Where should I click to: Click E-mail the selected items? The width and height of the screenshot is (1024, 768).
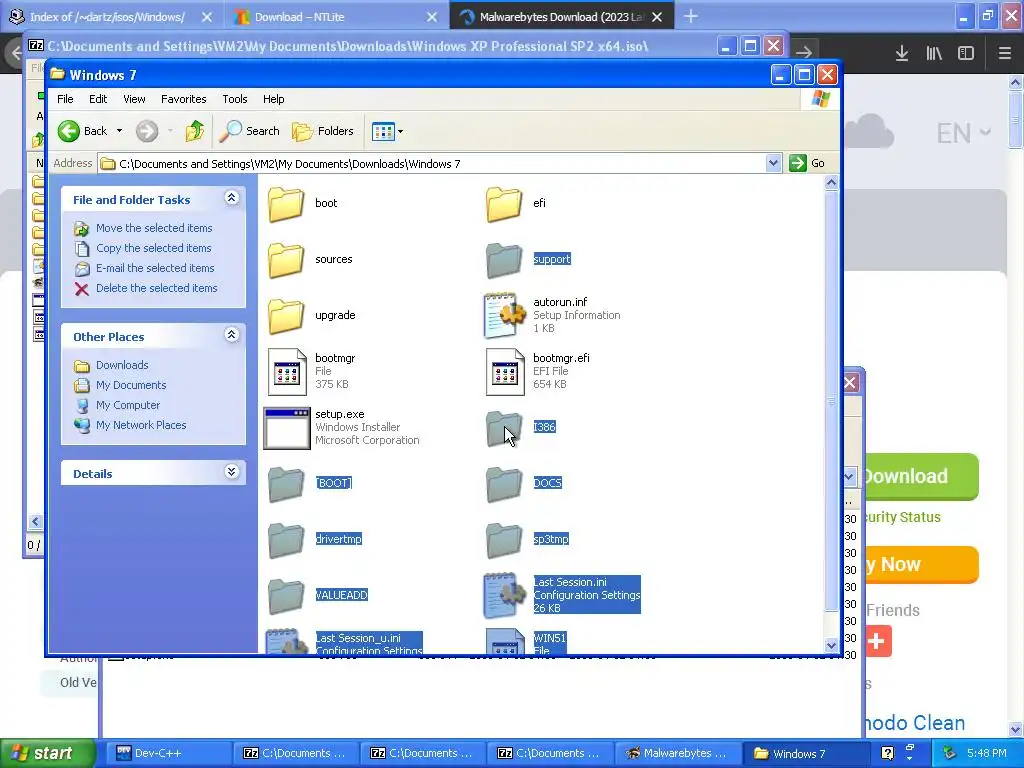point(155,268)
